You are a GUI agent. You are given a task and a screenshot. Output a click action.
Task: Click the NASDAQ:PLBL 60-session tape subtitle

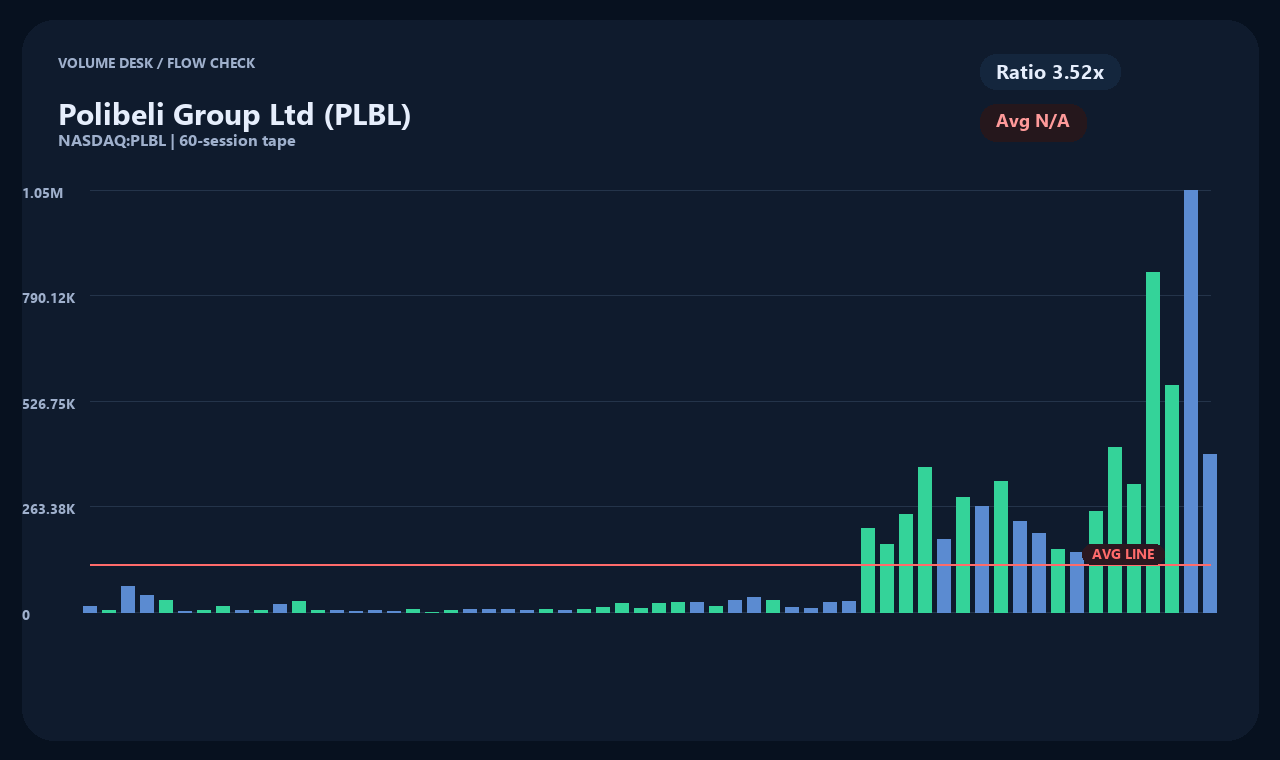pos(177,141)
